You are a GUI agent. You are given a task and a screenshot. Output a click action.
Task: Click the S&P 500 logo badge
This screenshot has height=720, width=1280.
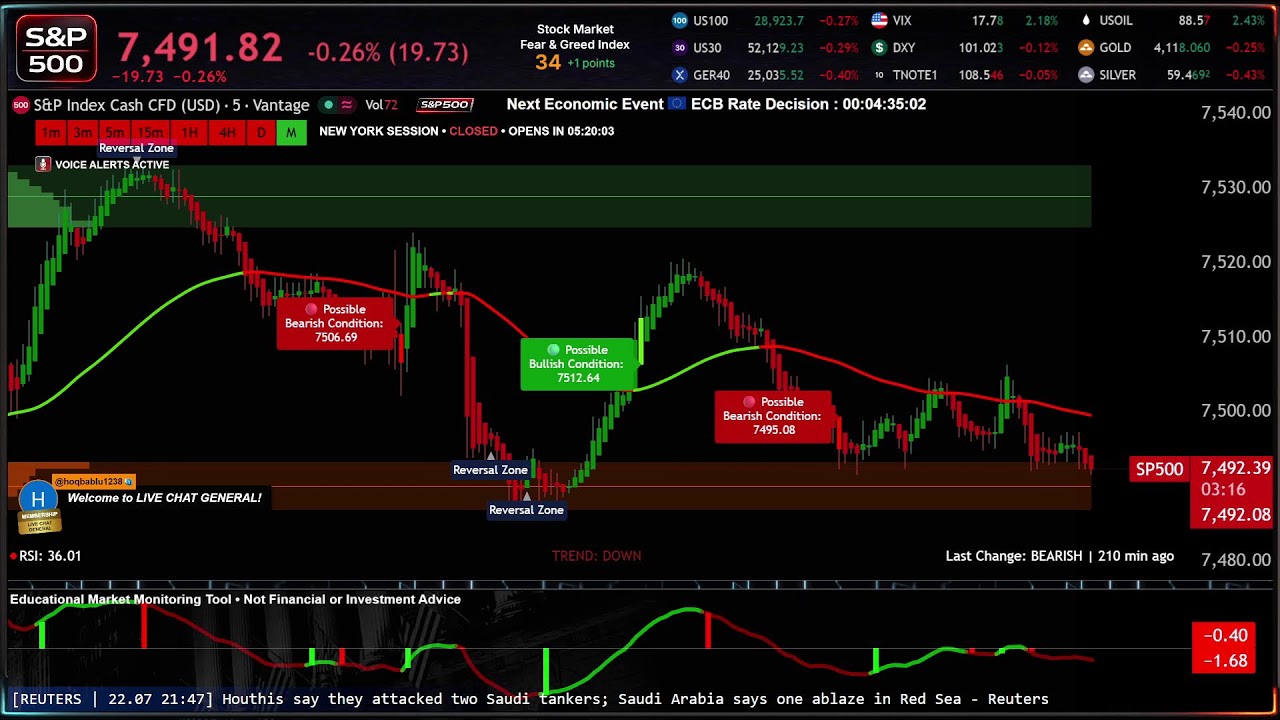tap(57, 49)
